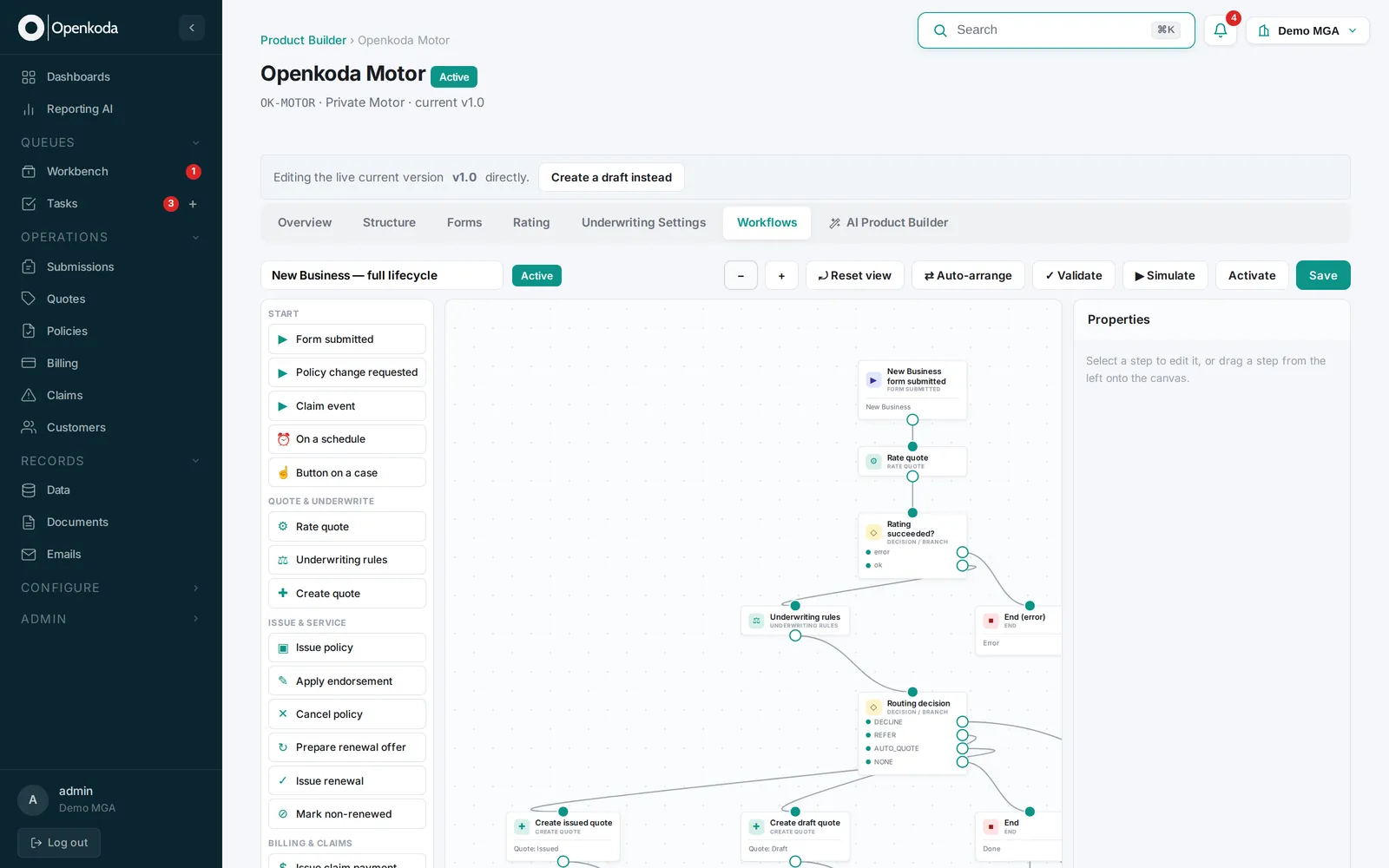Select the Apply endorsement step

tap(347, 681)
